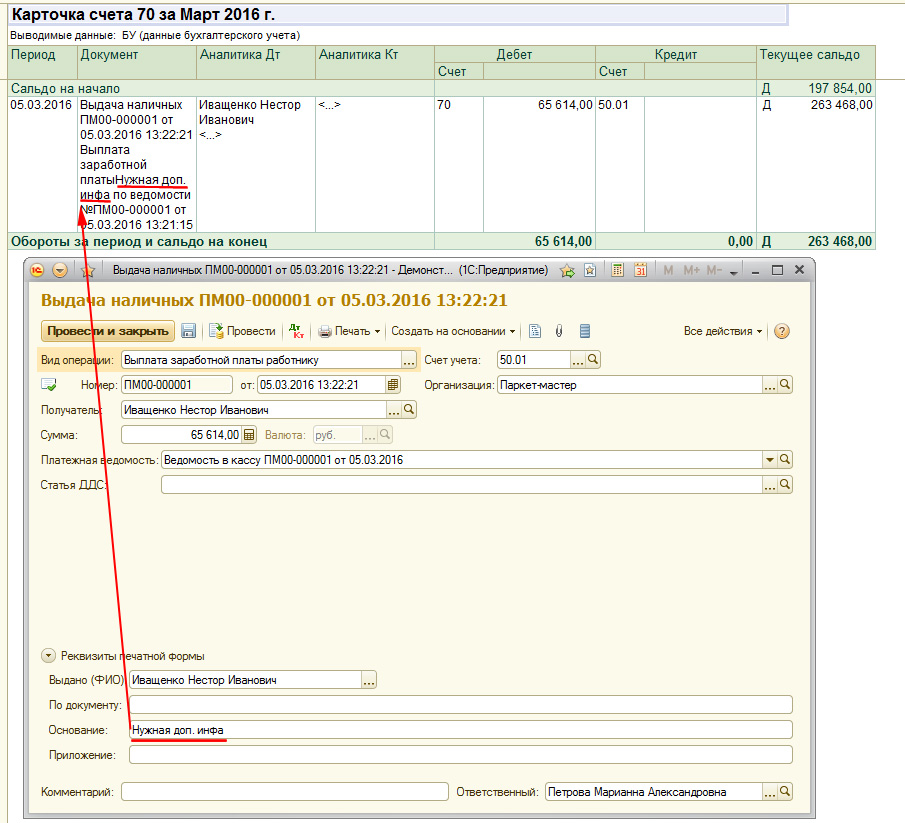Show postings with the Дт/Кт icon
The image size is (905, 823).
(297, 331)
